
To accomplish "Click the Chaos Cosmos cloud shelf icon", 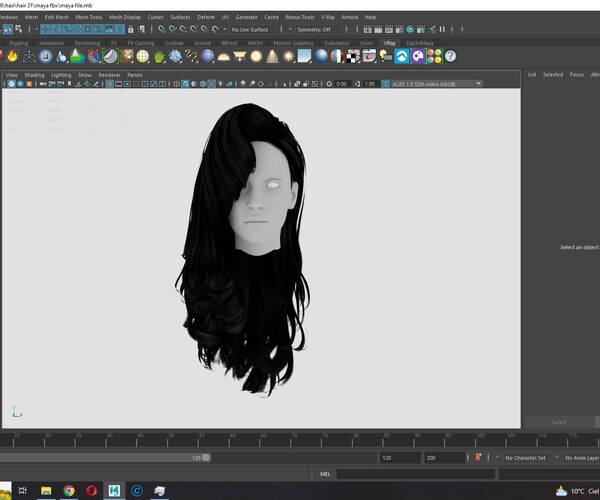I will [401, 56].
